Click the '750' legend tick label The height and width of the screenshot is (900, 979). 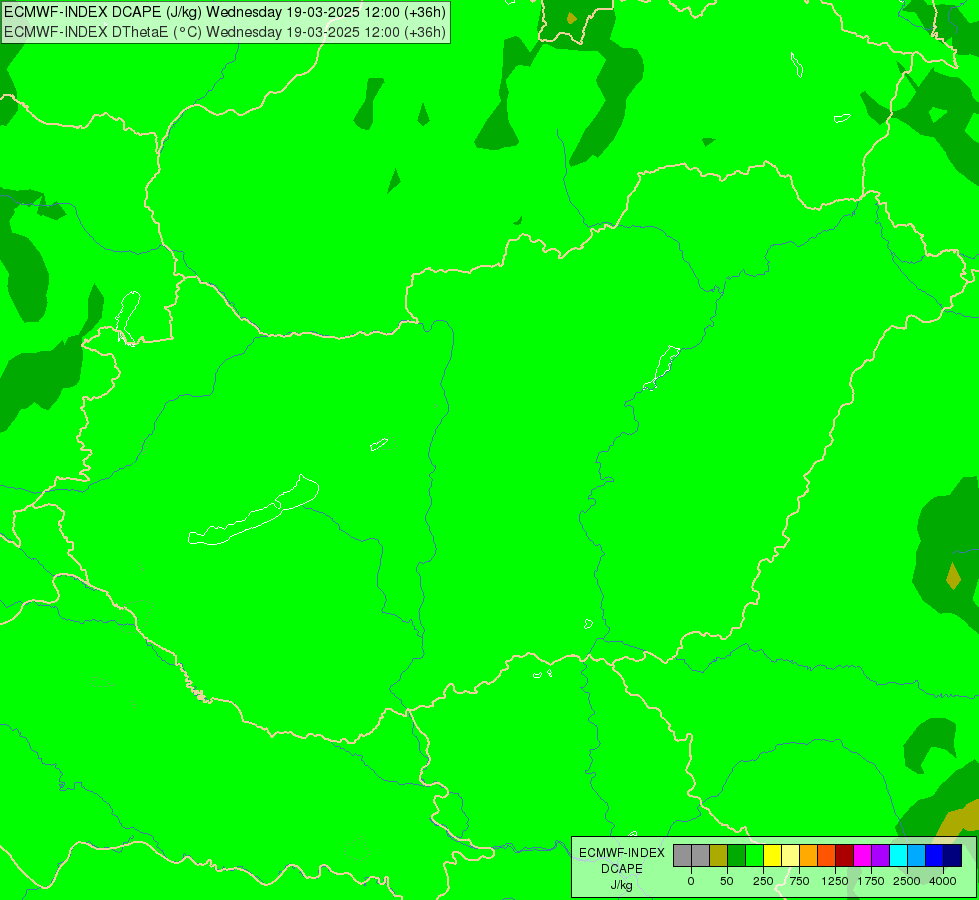pos(799,881)
